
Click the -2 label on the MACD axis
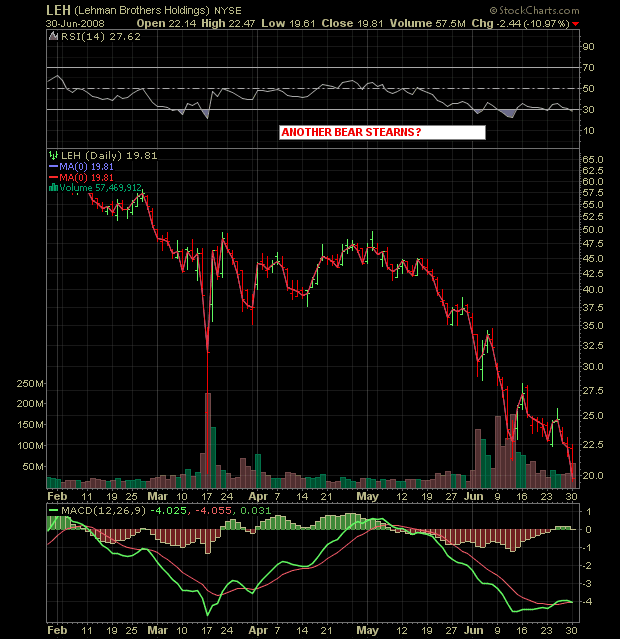(x=587, y=566)
